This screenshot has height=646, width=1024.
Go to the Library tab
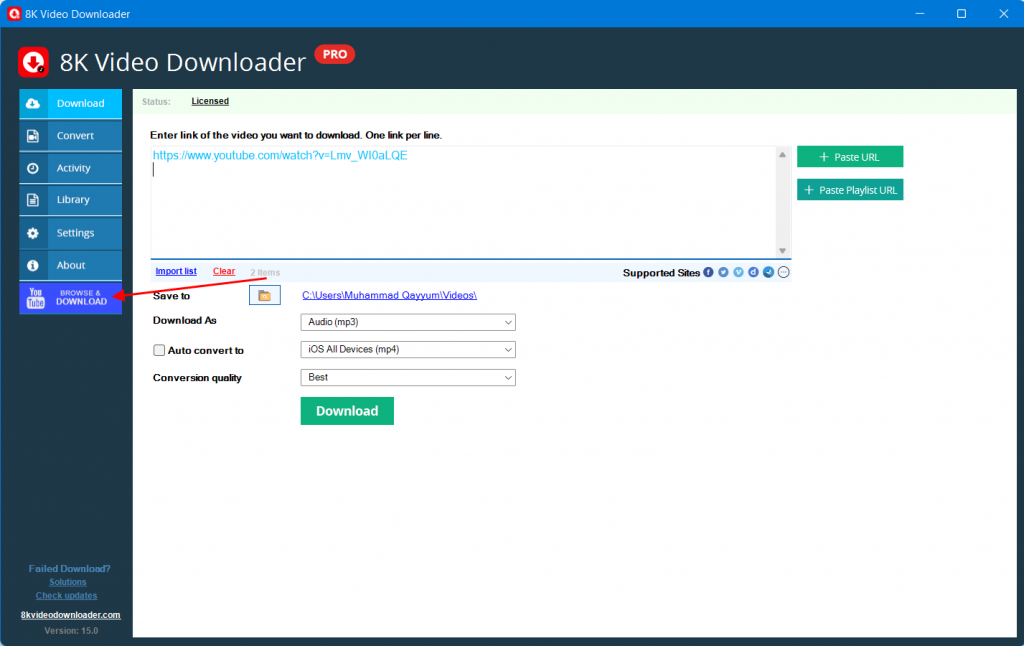click(x=71, y=200)
